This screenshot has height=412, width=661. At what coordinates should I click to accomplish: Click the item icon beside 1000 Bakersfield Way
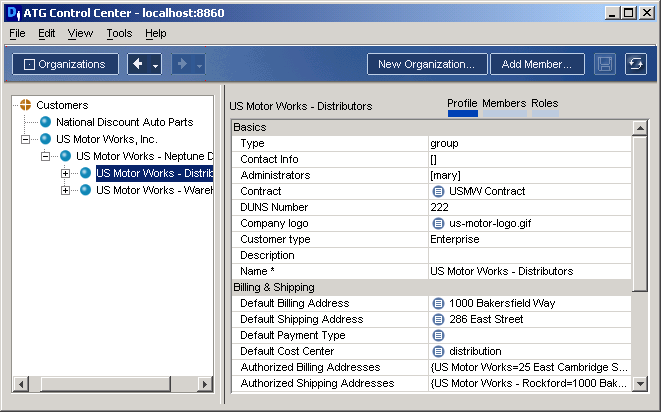point(438,303)
